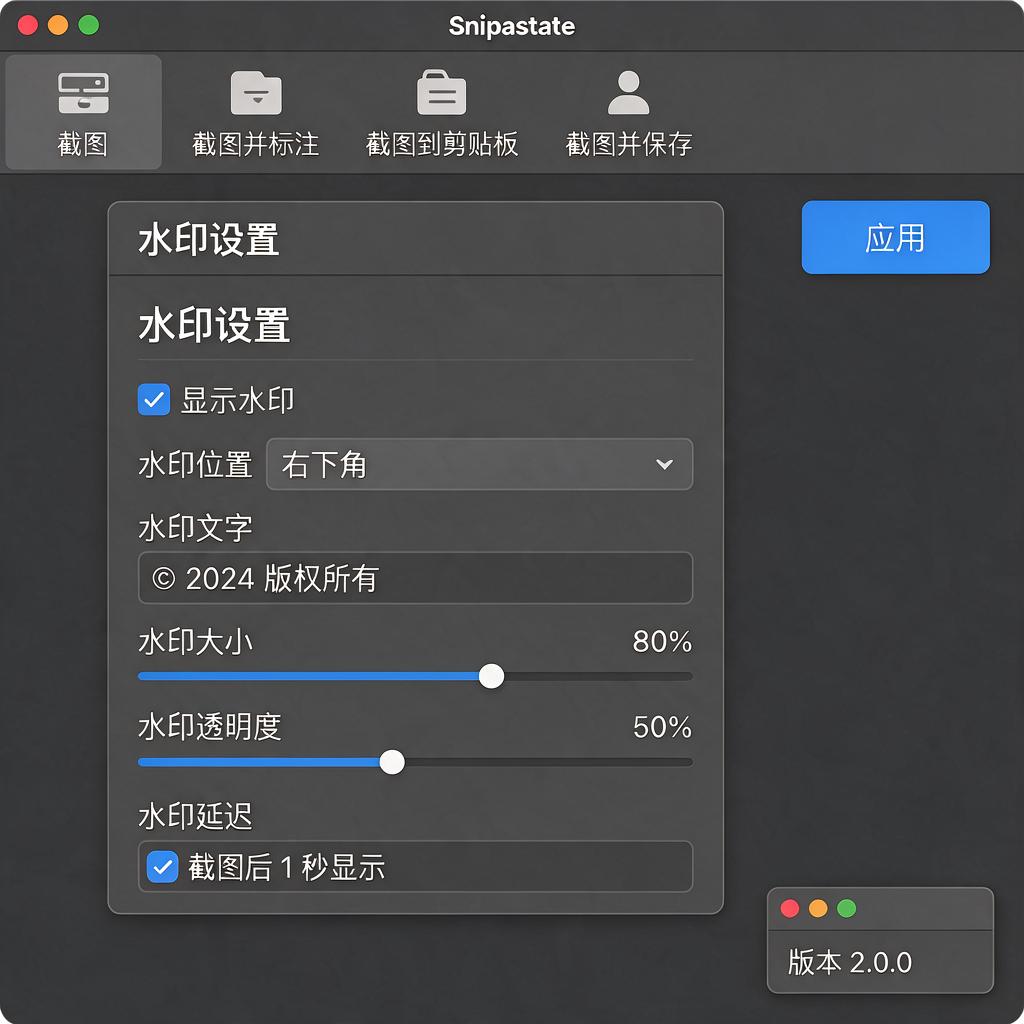Click the 截图并标注 tab label
The height and width of the screenshot is (1024, 1024).
point(256,144)
